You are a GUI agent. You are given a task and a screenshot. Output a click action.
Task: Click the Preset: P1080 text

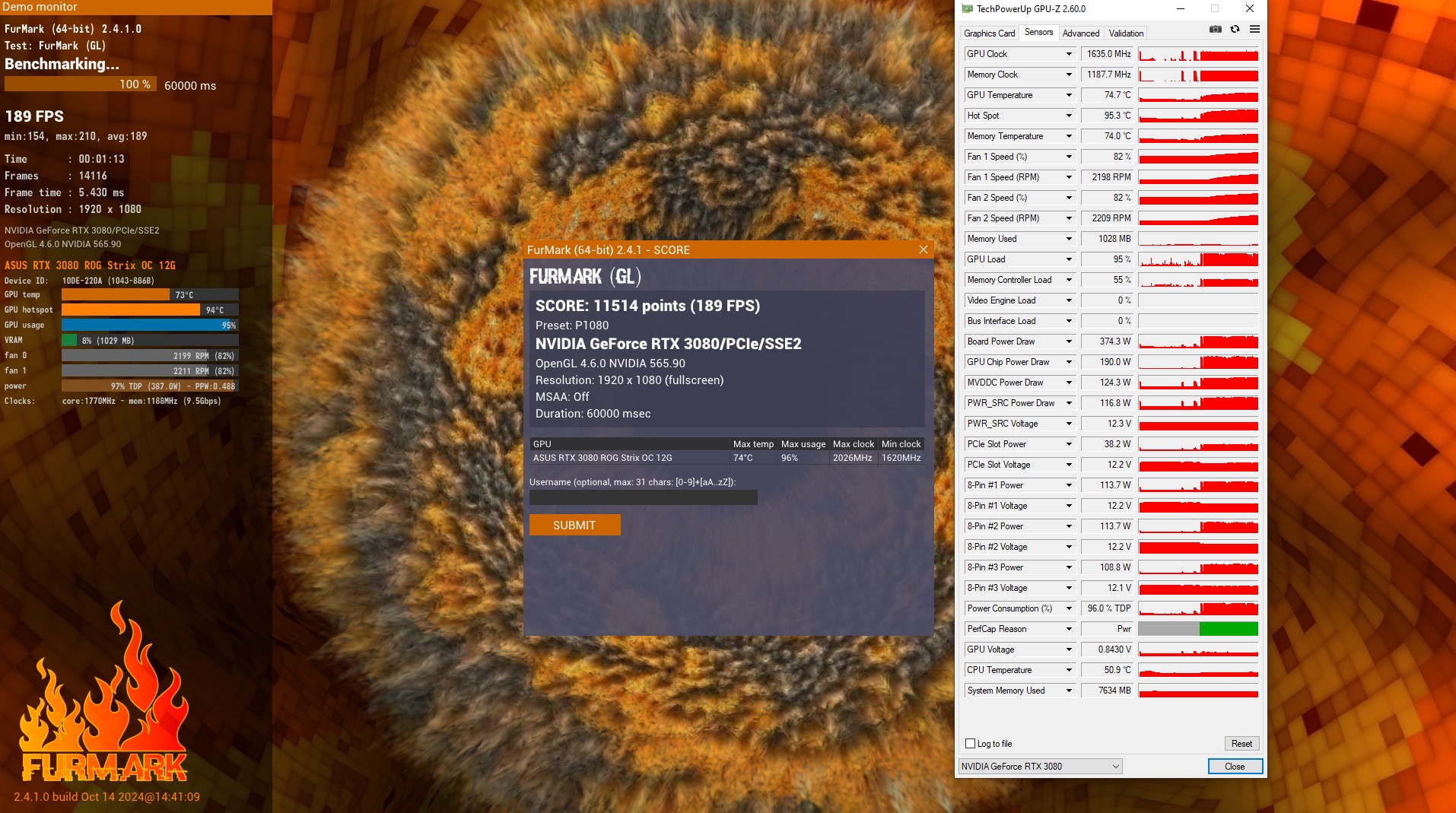[572, 326]
